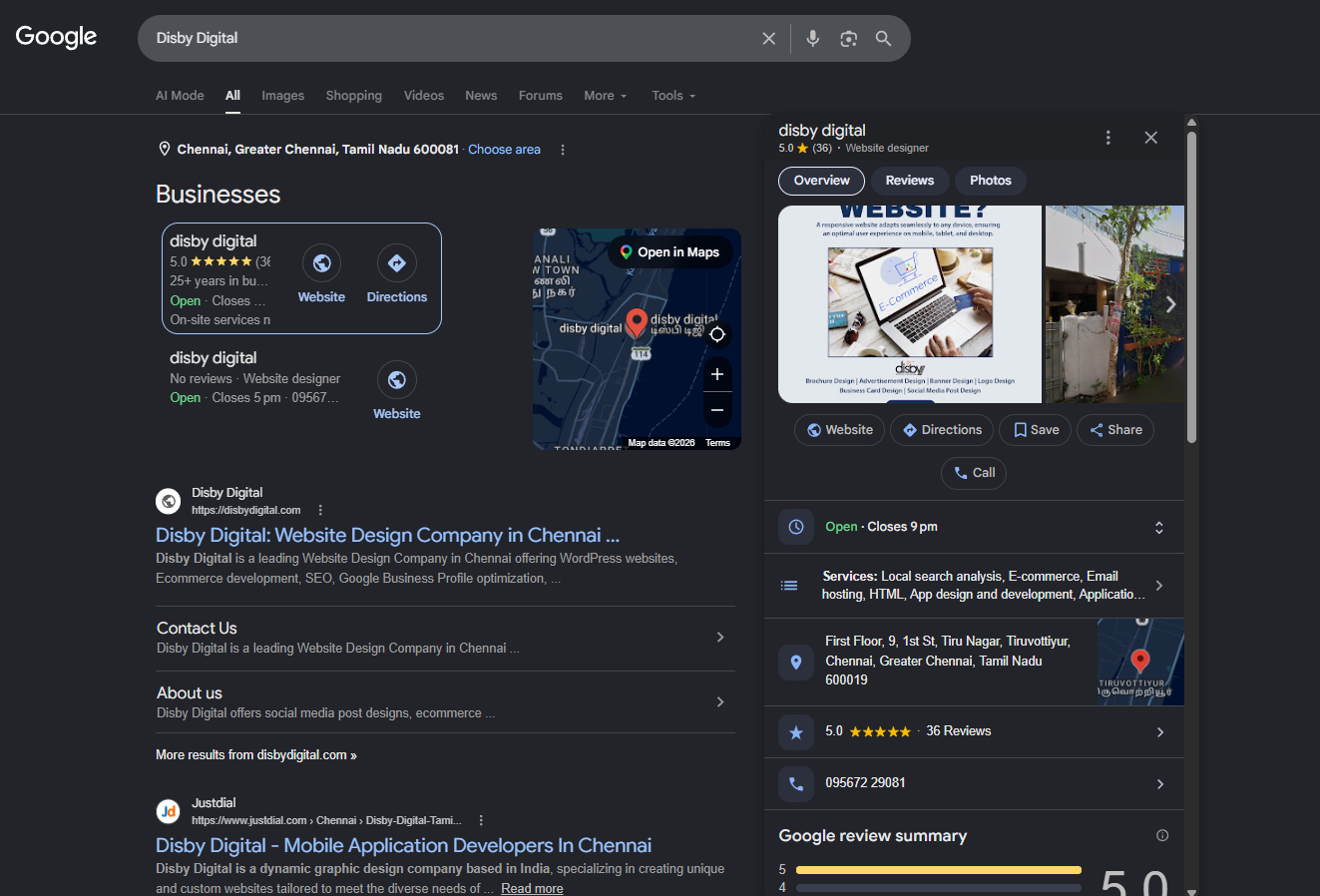The height and width of the screenshot is (896, 1320).
Task: Submit search with magnifier icon
Action: (883, 38)
